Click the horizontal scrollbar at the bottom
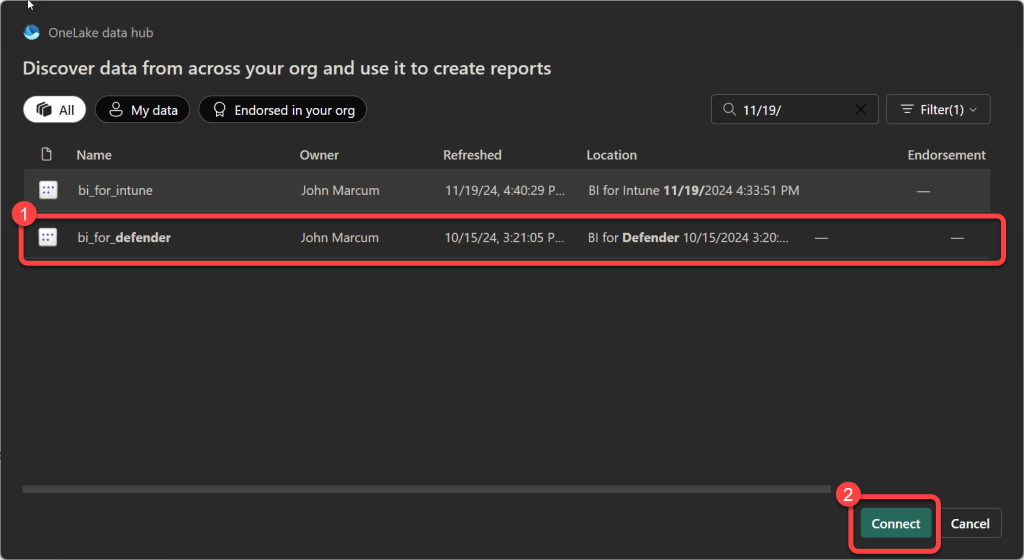Screen dimensions: 1024x560 tap(426, 489)
